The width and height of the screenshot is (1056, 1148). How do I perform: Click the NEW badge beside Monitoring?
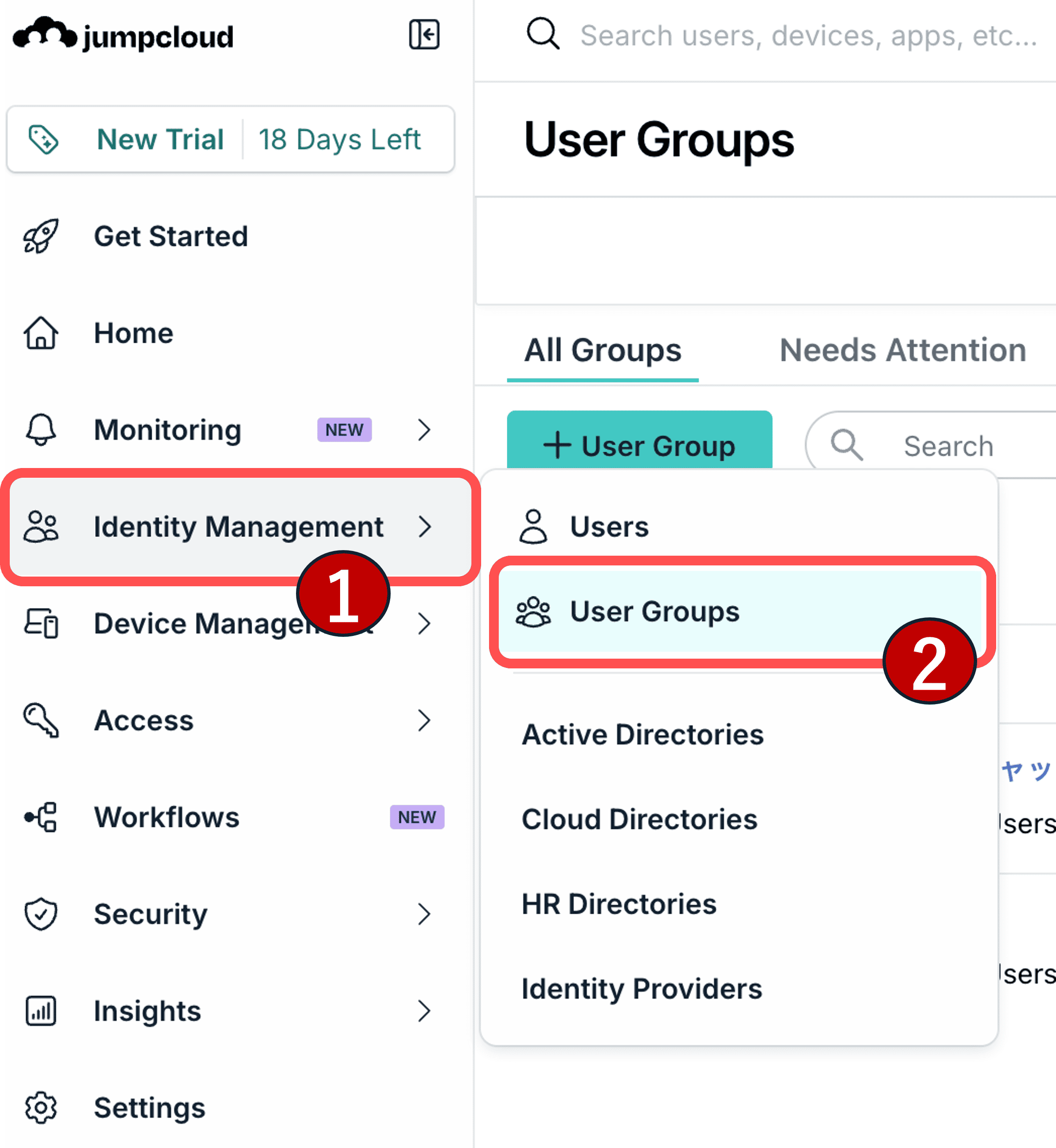point(345,430)
